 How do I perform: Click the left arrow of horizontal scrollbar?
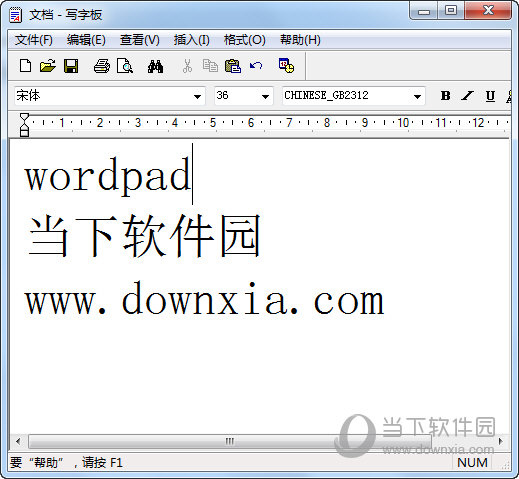click(18, 442)
